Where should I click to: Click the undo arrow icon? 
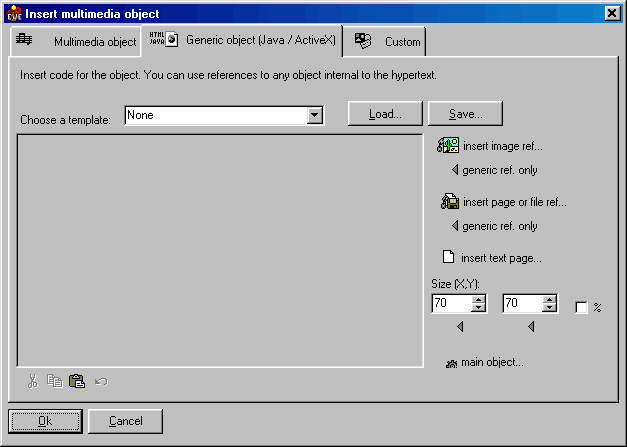100,381
